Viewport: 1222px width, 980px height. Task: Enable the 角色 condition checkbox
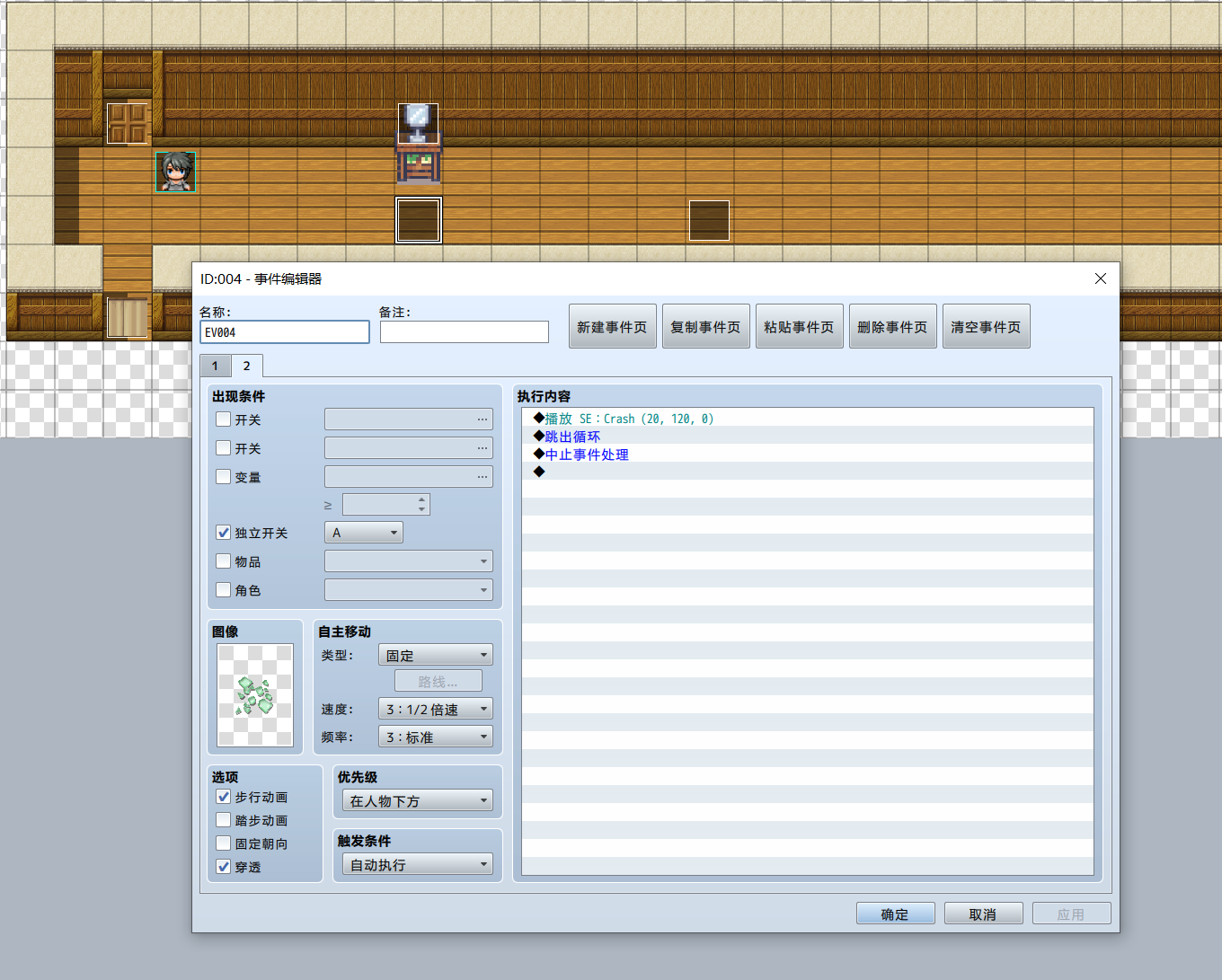224,590
